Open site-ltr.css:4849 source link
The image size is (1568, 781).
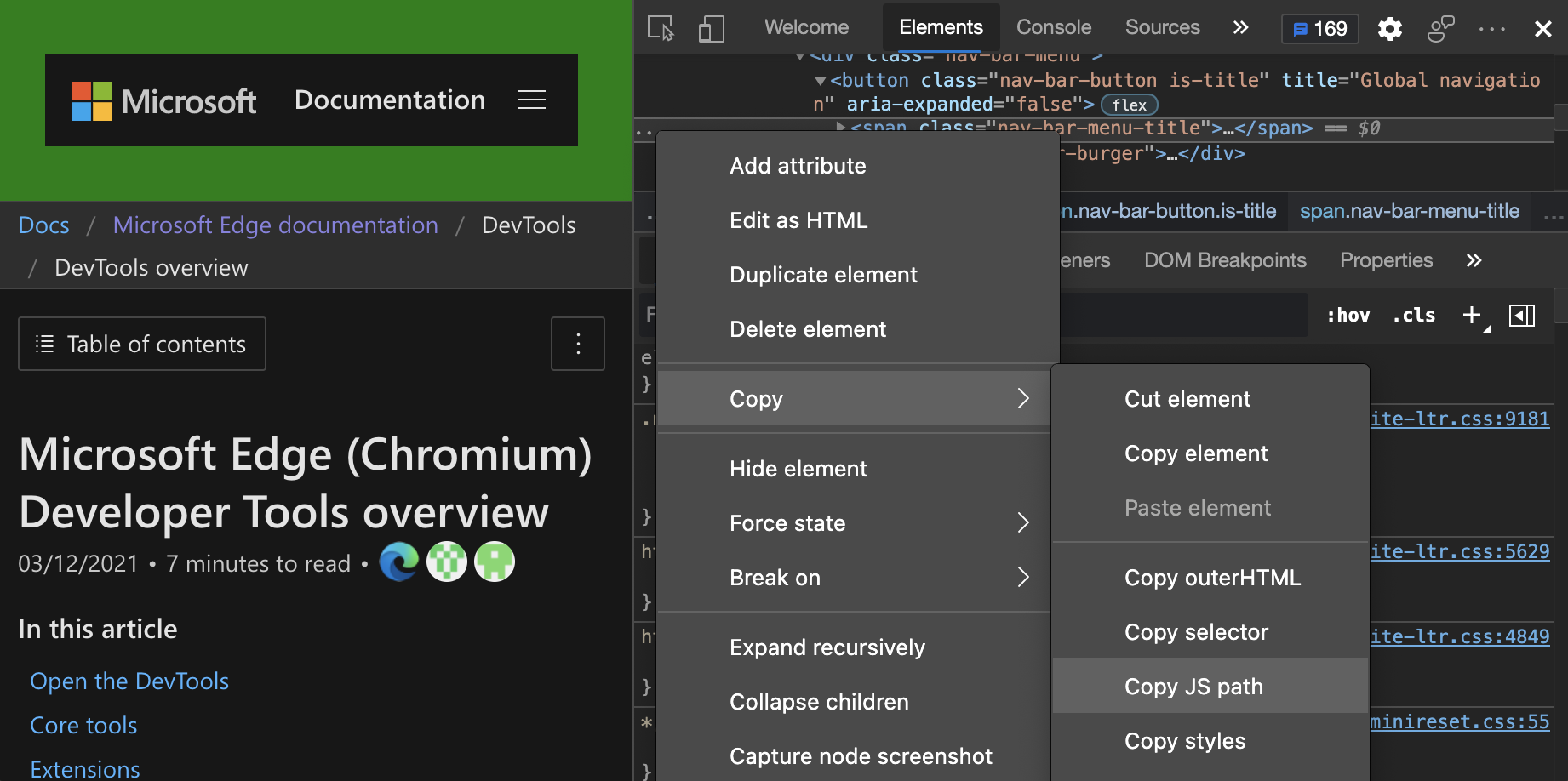[x=1459, y=636]
